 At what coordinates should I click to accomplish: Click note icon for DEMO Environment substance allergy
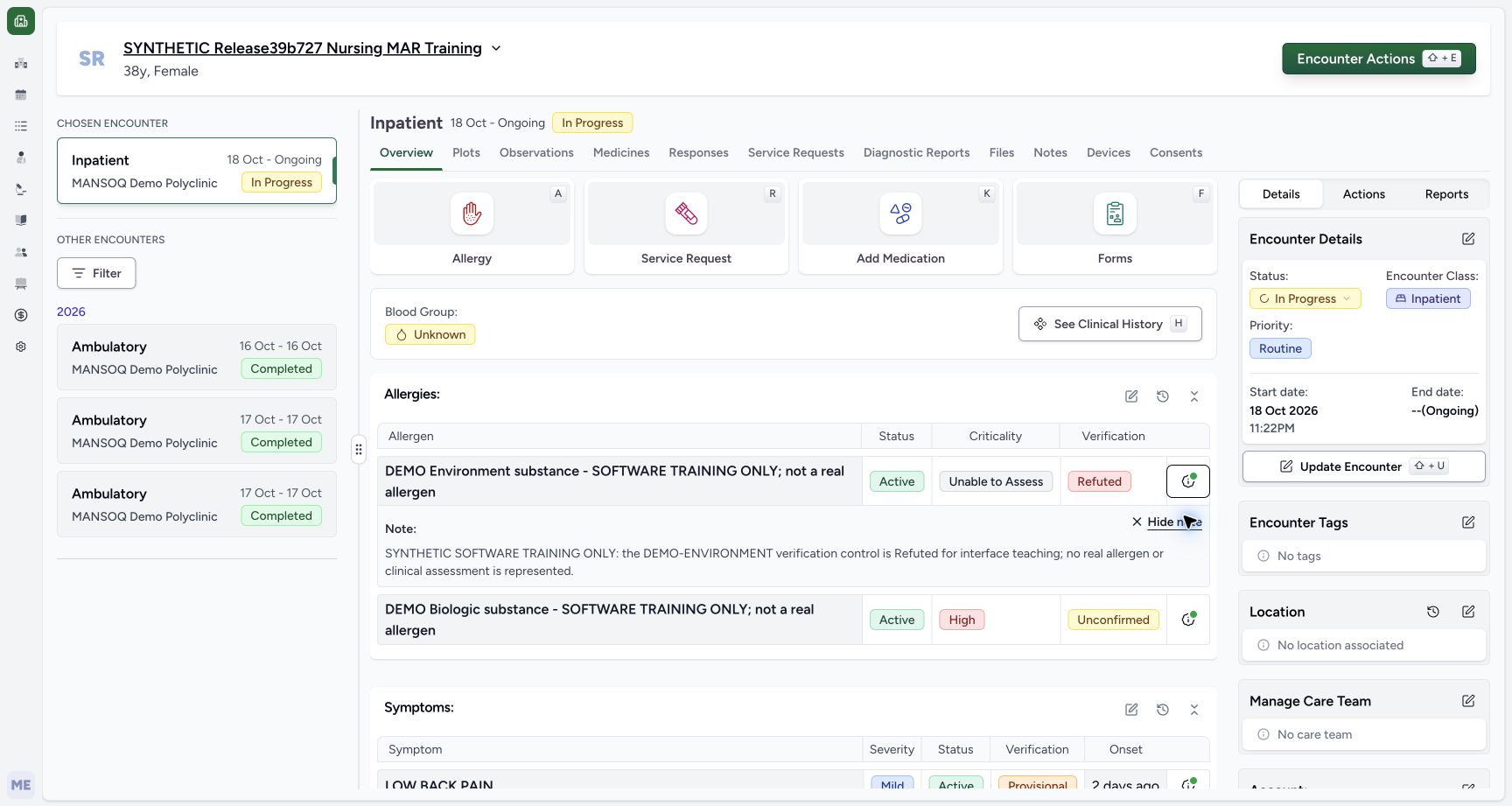tap(1188, 480)
